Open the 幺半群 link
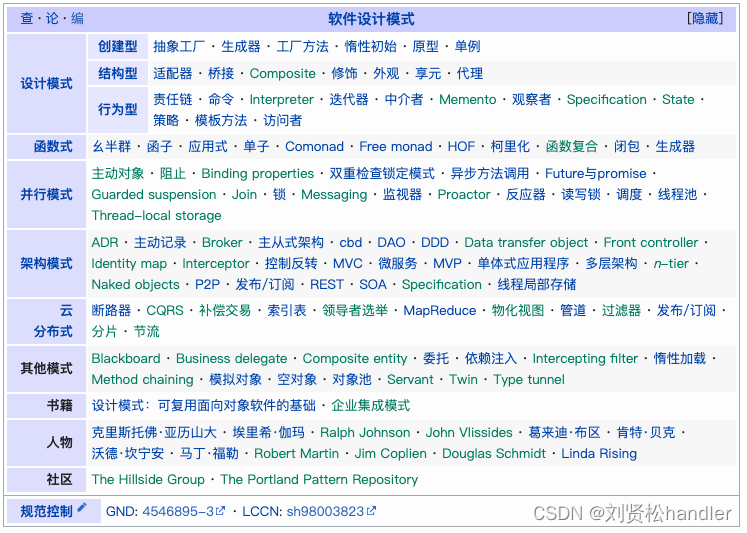The height and width of the screenshot is (533, 747). 111,147
